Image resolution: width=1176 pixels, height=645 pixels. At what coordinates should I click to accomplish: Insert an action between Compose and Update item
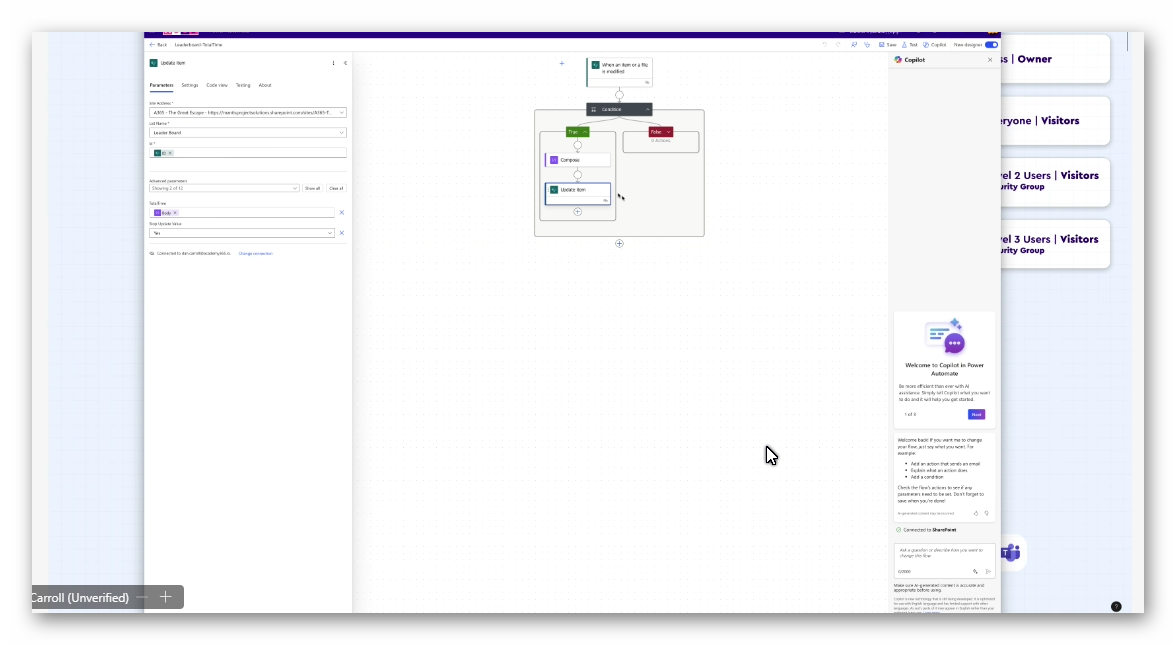coord(578,175)
